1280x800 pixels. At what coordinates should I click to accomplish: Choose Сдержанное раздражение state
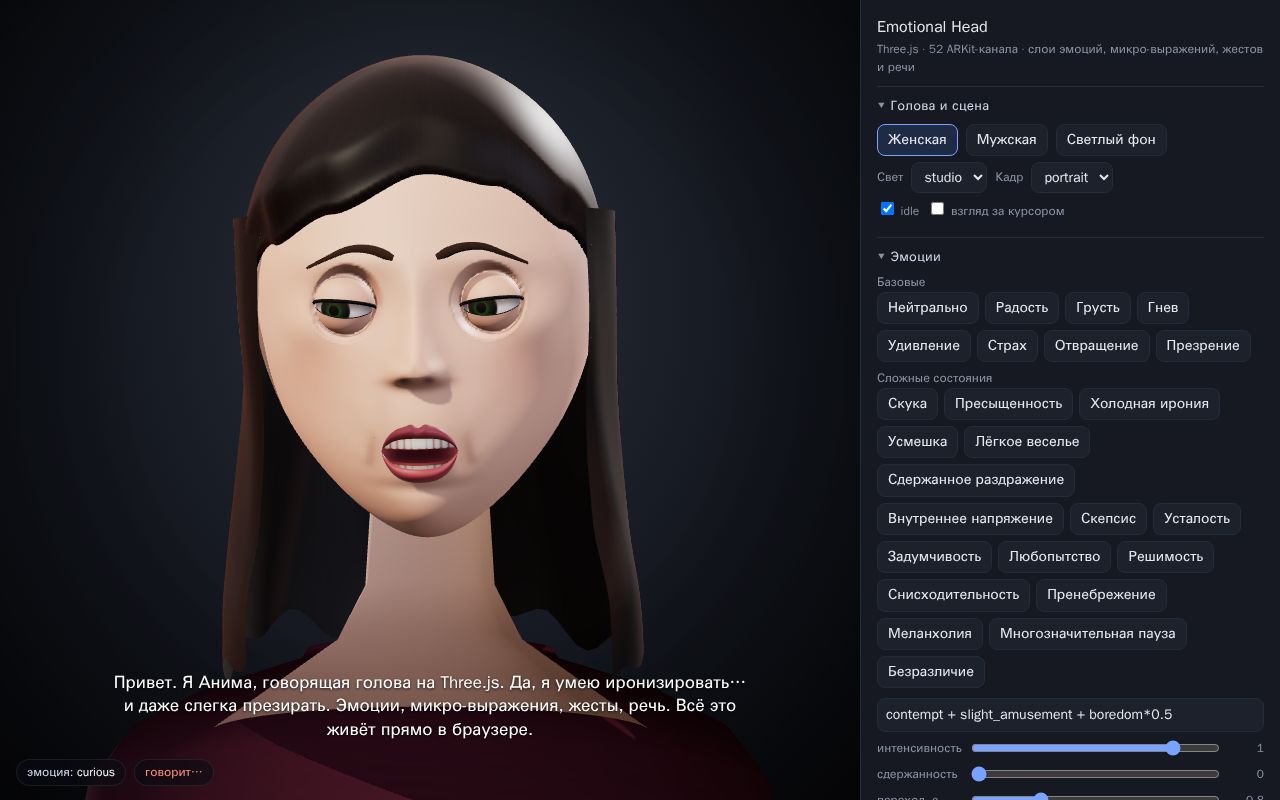pos(976,480)
